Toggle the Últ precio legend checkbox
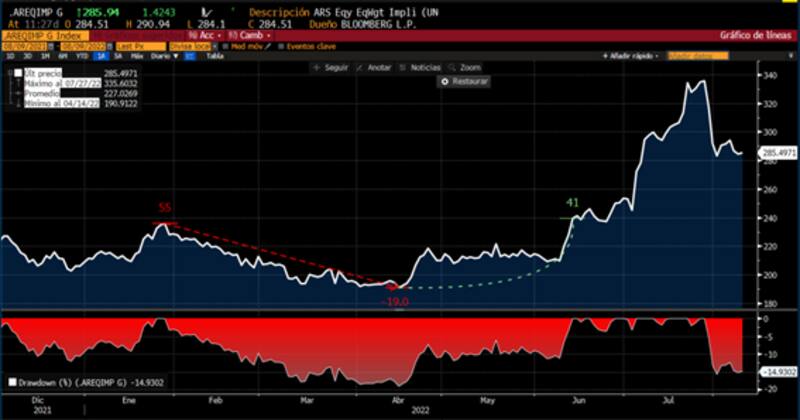 point(18,74)
